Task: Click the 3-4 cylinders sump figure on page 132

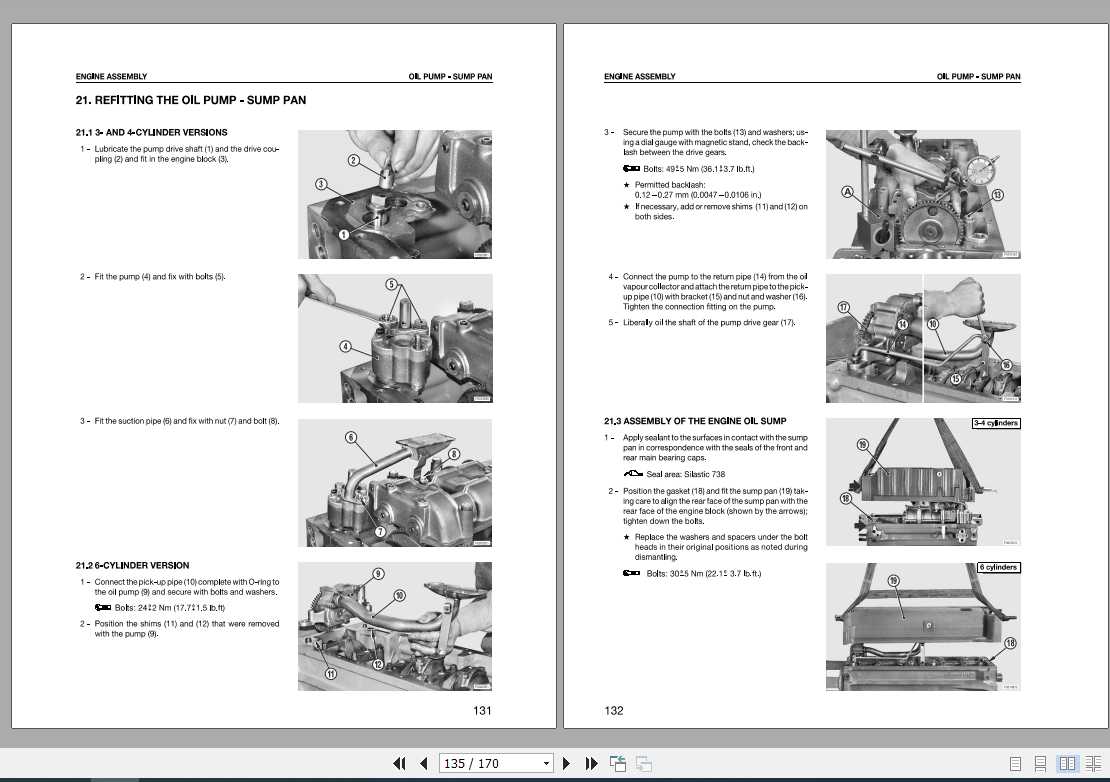Action: (x=922, y=481)
